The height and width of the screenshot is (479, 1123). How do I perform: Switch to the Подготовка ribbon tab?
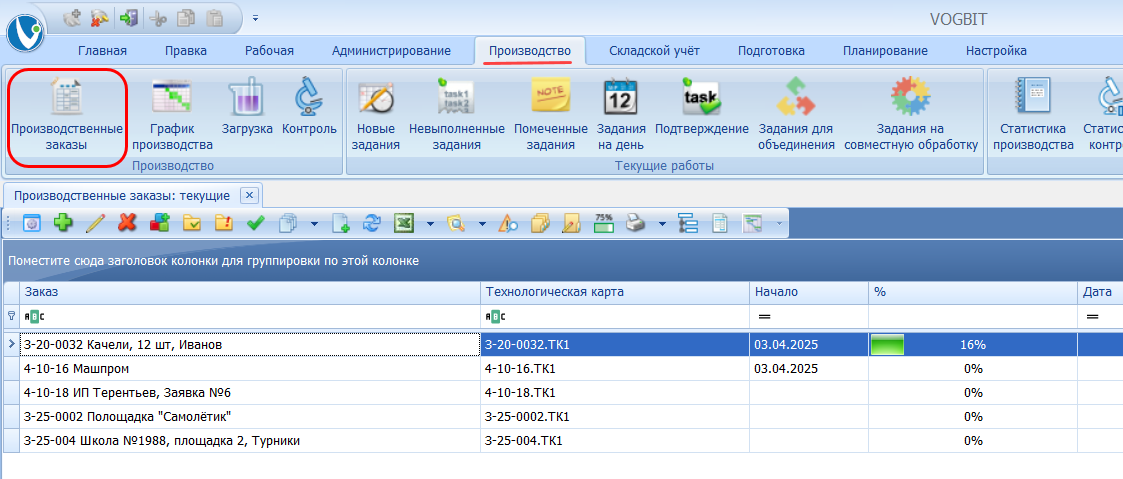[x=771, y=51]
